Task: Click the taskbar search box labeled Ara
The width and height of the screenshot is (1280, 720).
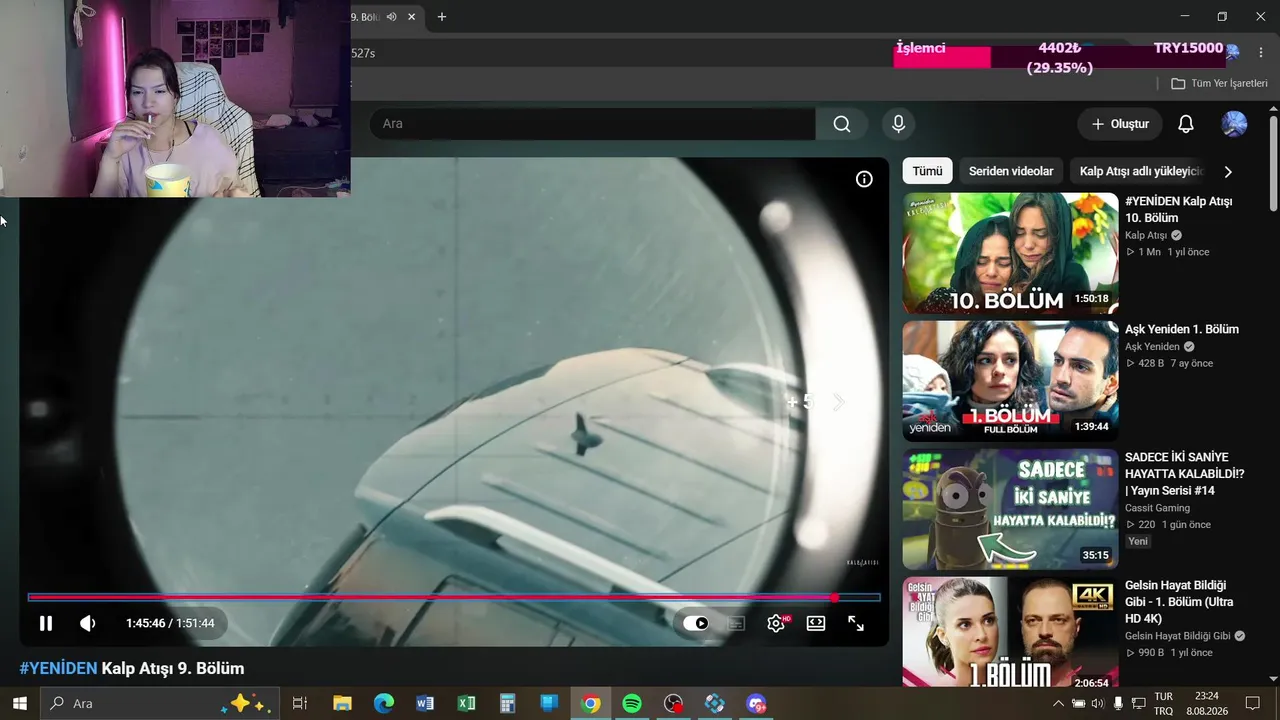Action: coord(161,703)
